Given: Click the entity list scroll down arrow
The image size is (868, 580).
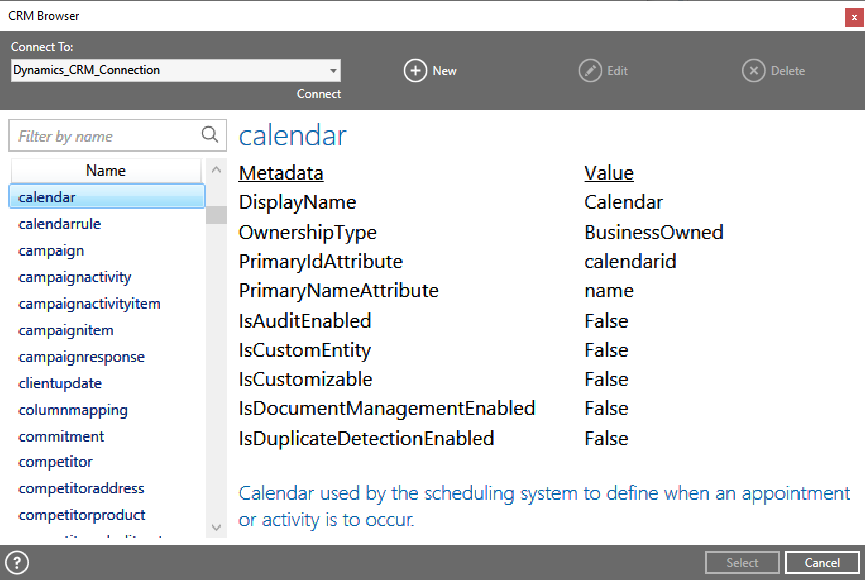Looking at the screenshot, I should coord(216,527).
